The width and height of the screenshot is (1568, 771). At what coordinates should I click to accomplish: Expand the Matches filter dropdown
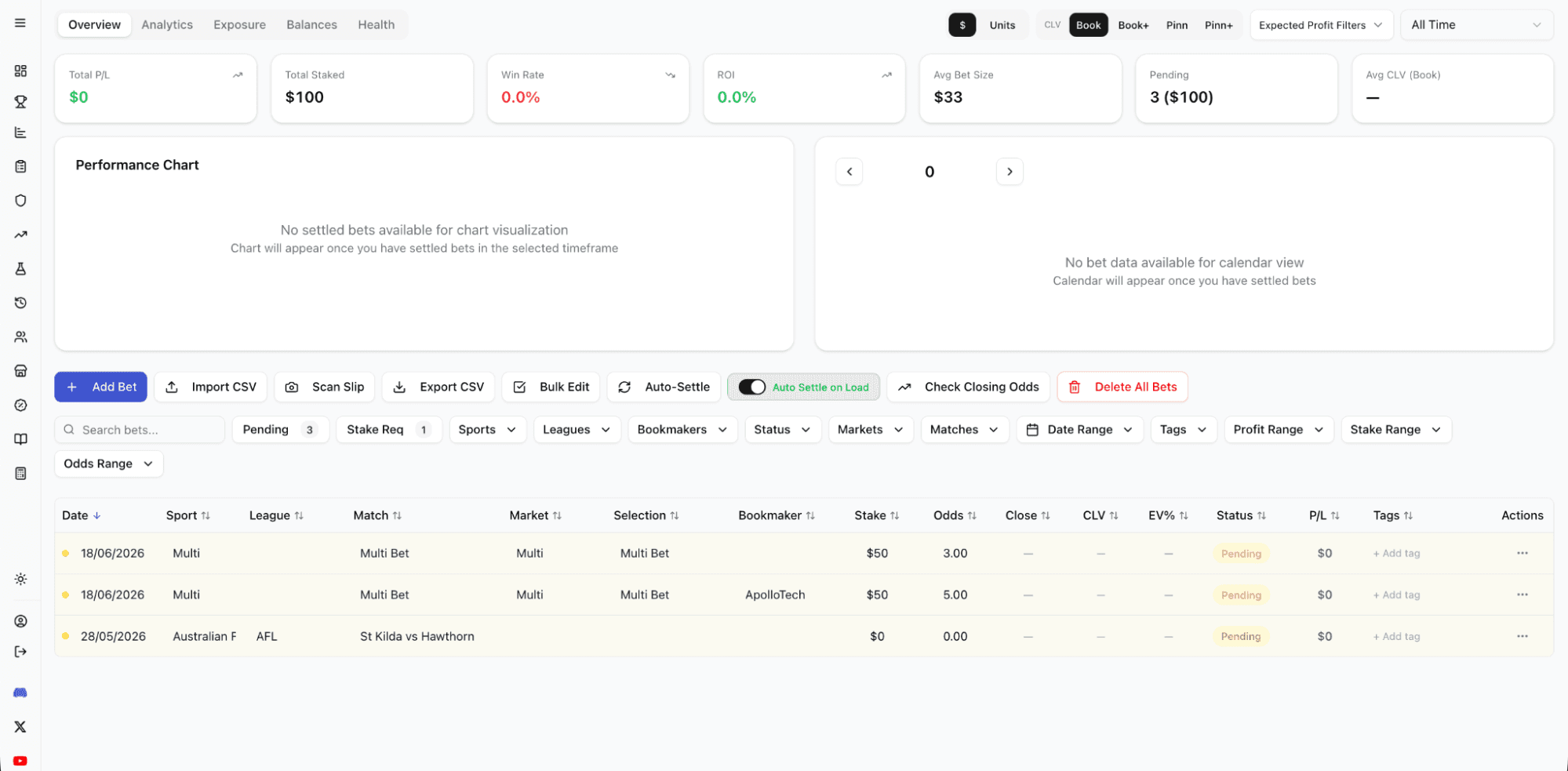[x=964, y=430]
